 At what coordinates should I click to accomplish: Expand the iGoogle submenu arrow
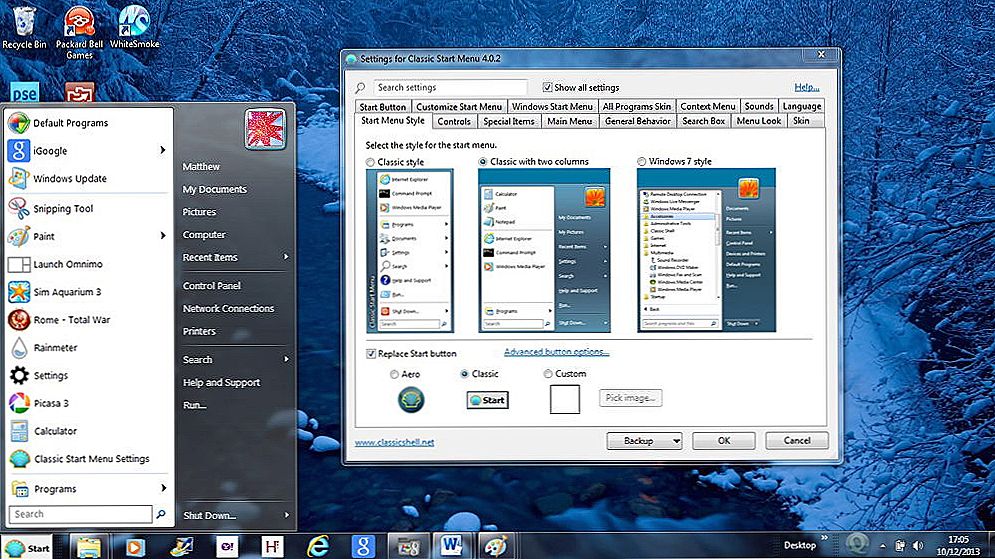(162, 150)
